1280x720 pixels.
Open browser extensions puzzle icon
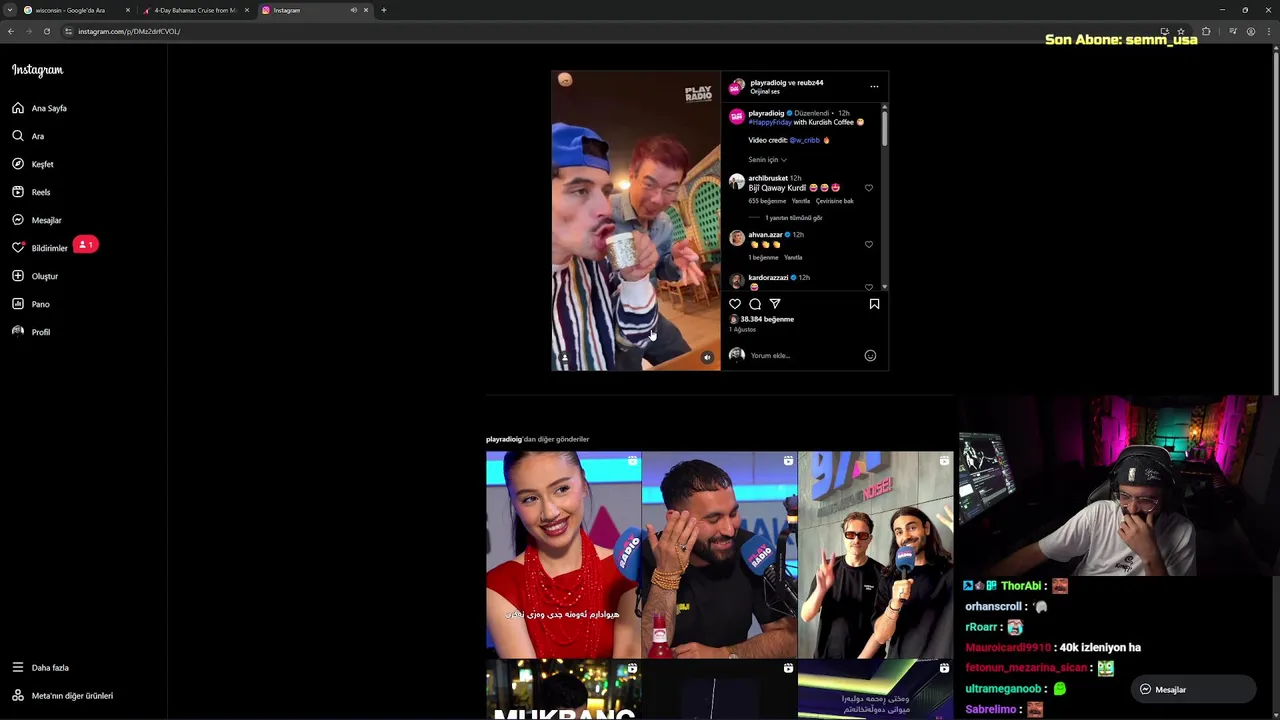[1206, 31]
